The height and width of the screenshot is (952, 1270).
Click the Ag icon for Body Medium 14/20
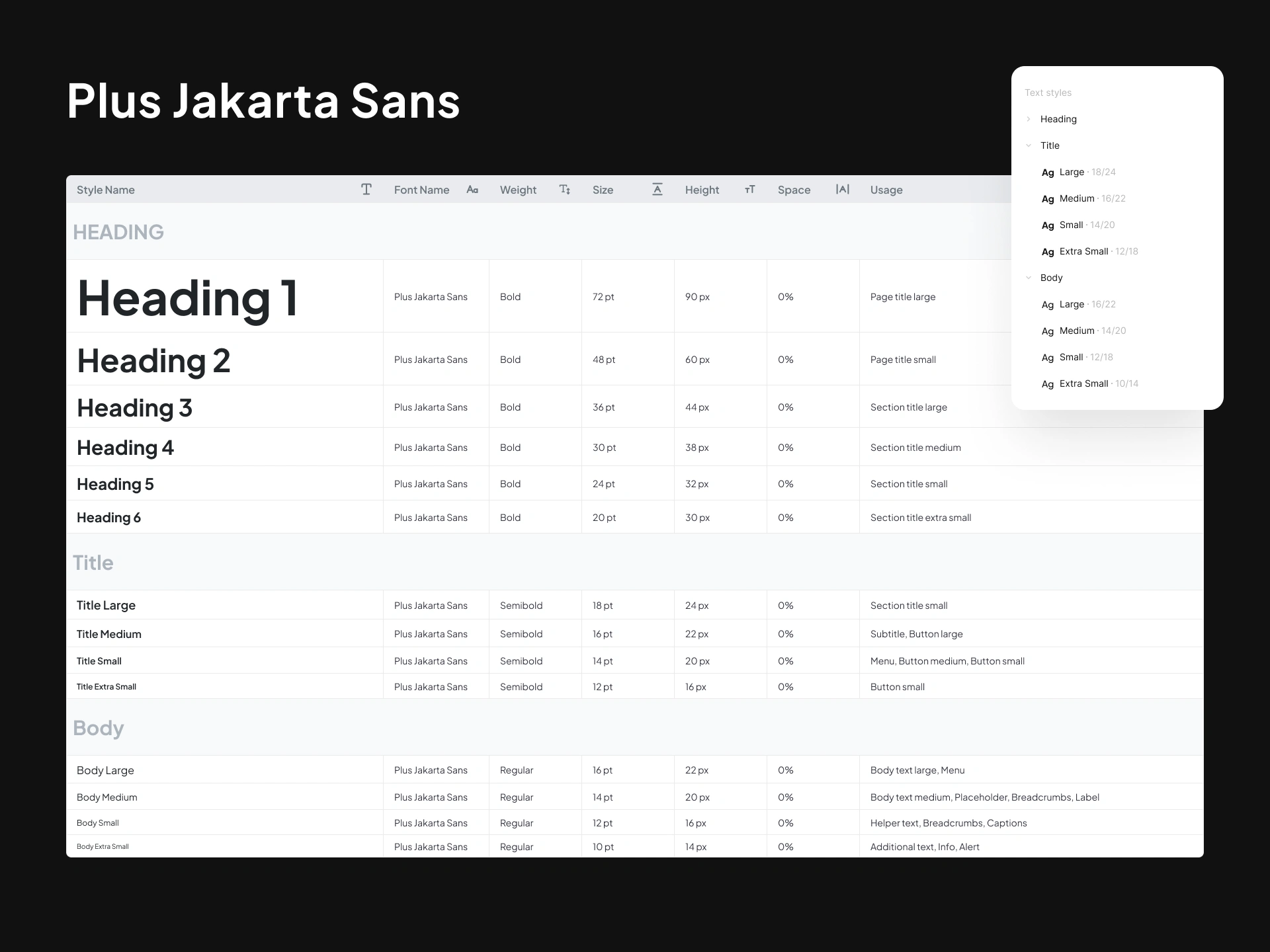tap(1048, 331)
